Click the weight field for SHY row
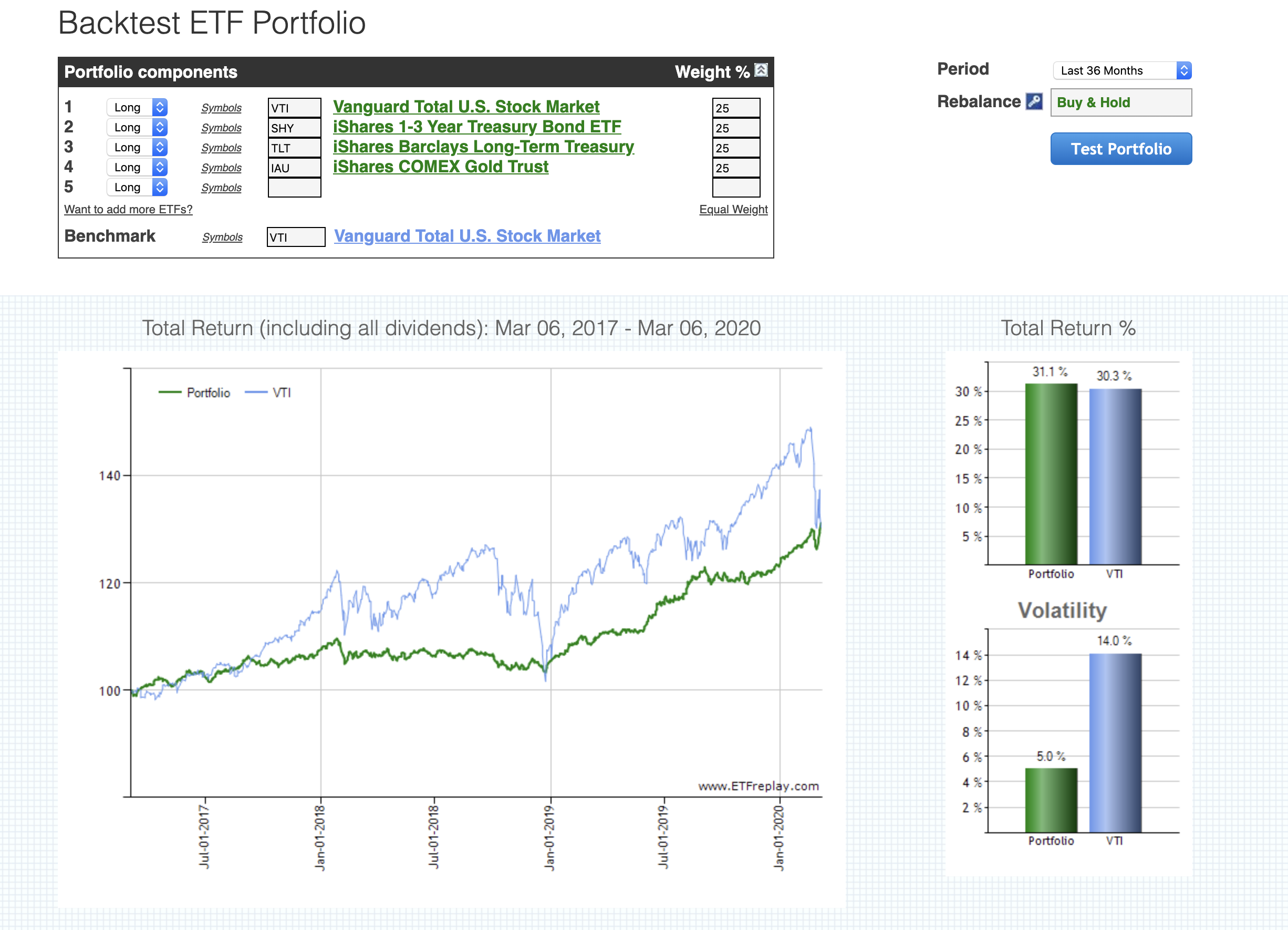Image resolution: width=1288 pixels, height=930 pixels. pyautogui.click(x=736, y=128)
